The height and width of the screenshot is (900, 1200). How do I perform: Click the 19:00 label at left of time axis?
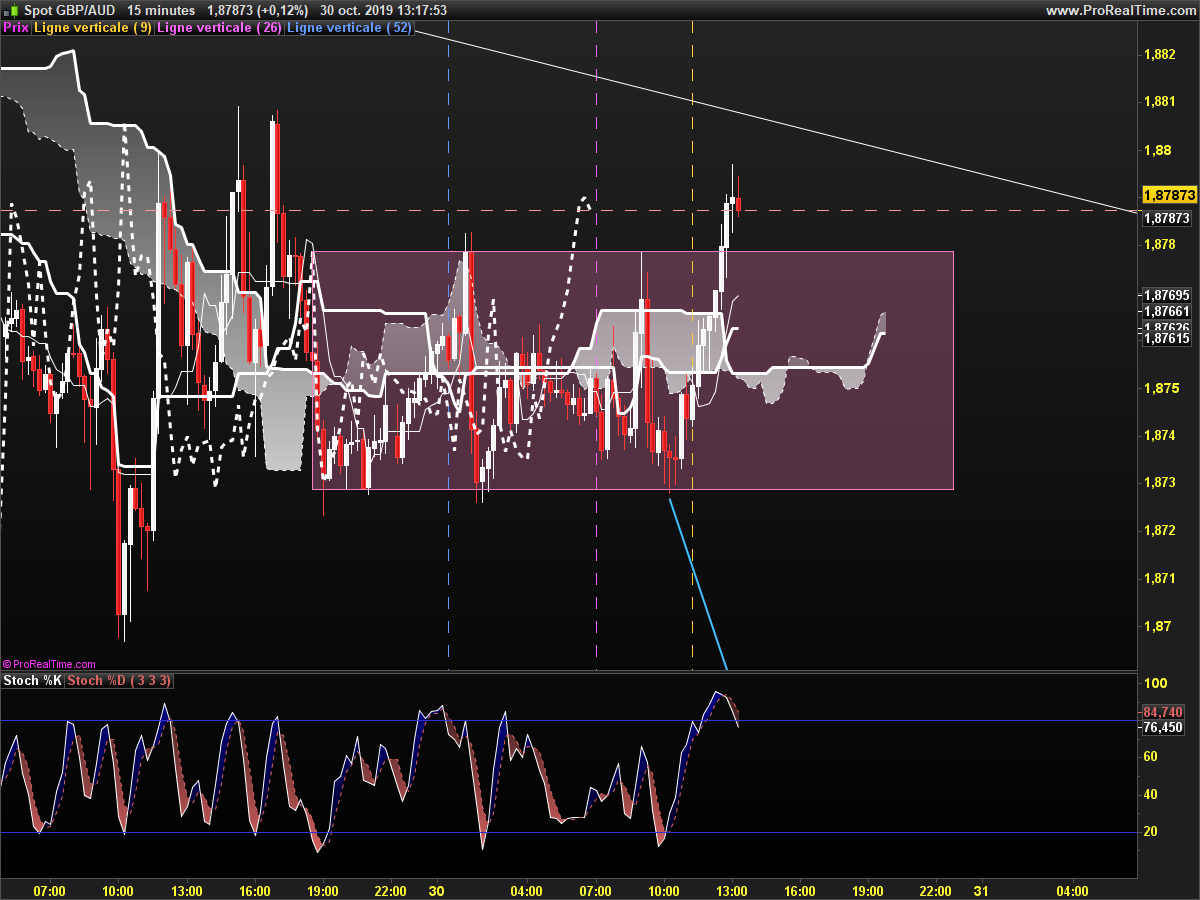click(323, 890)
